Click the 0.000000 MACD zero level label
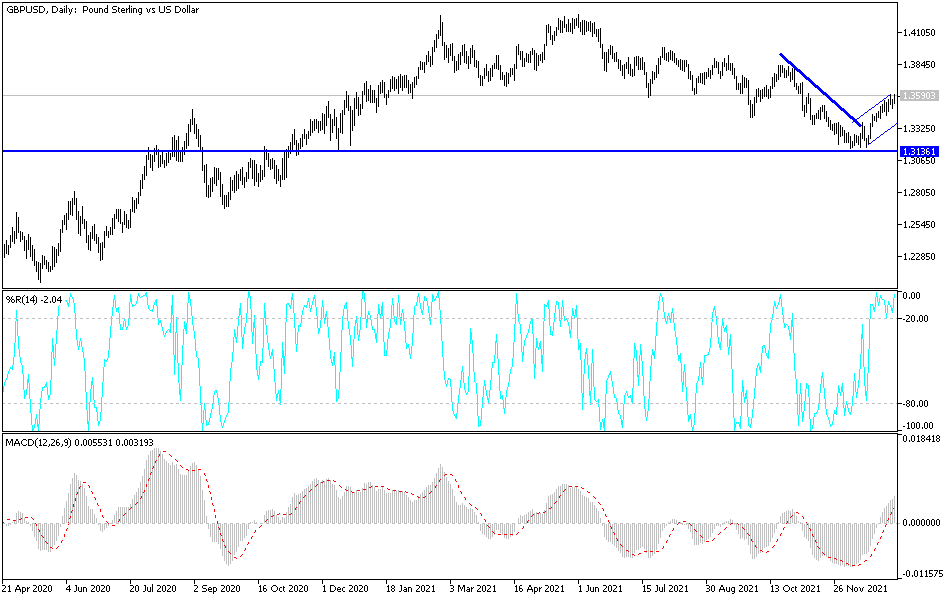This screenshot has height=600, width=950. (923, 523)
